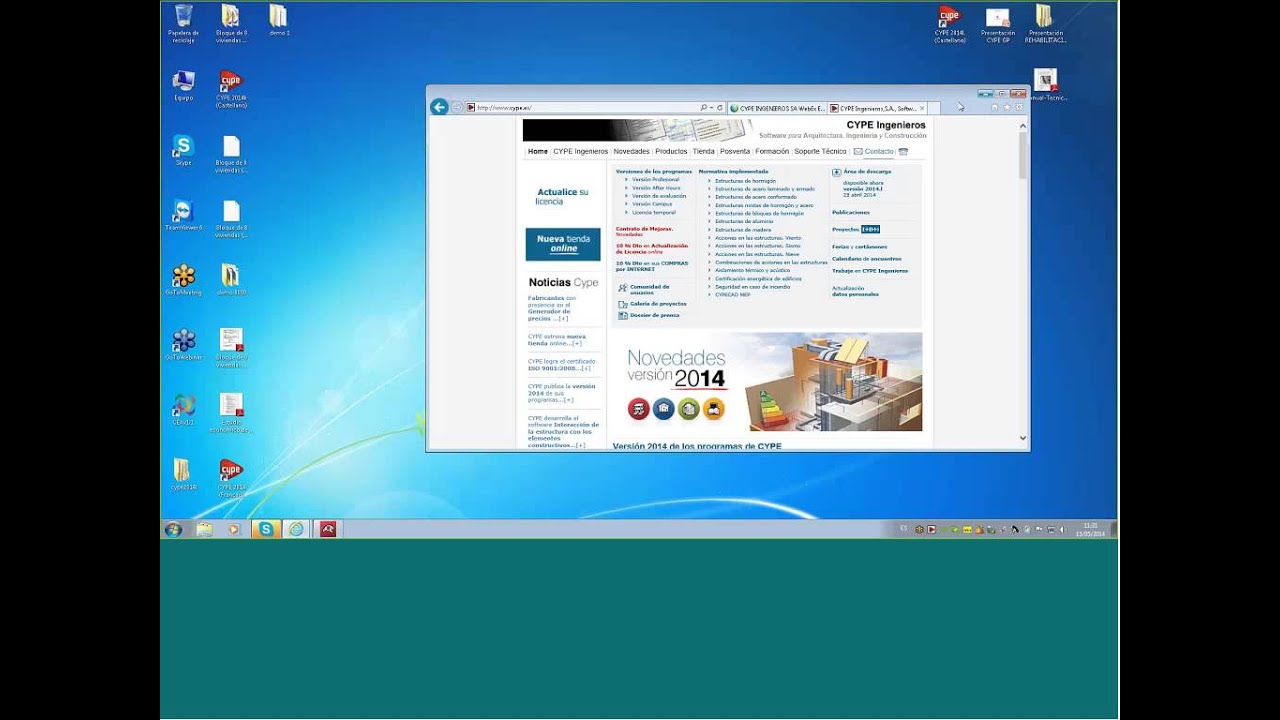Select the demo 1 folder on desktop
Image resolution: width=1280 pixels, height=720 pixels.
(x=279, y=21)
